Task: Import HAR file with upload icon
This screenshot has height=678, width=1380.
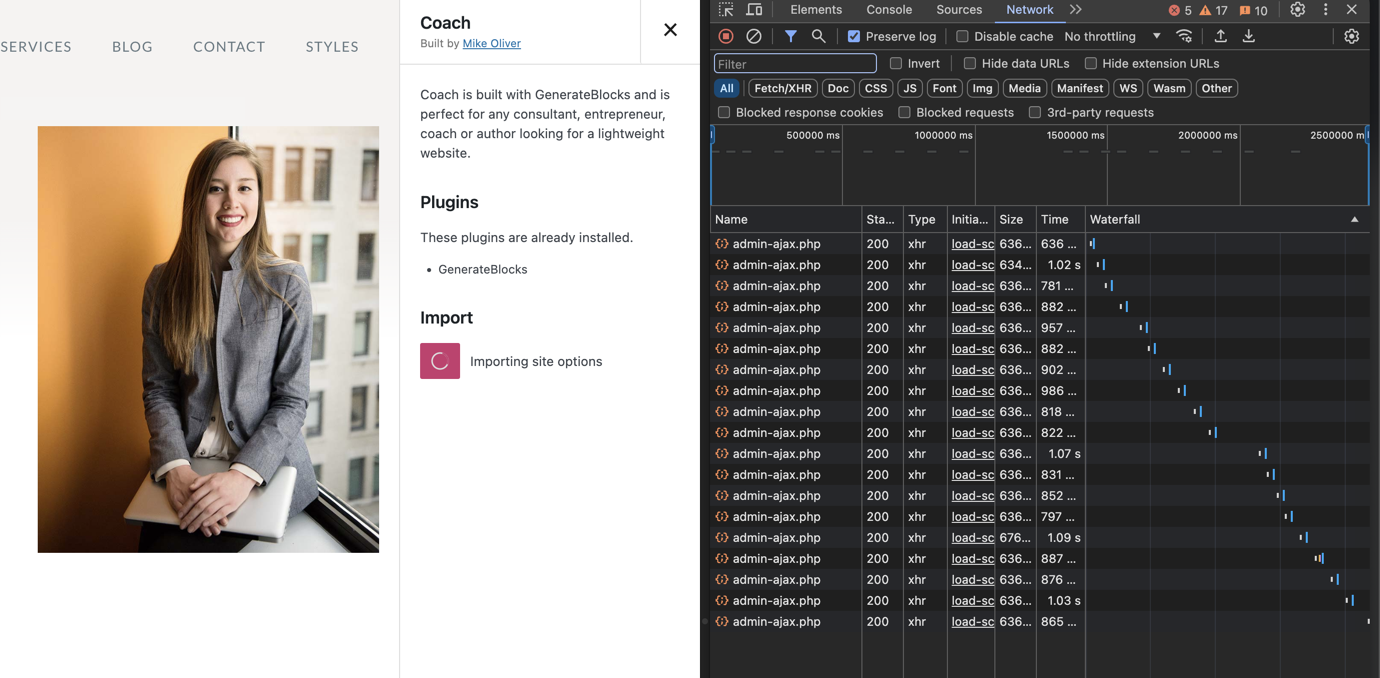Action: pyautogui.click(x=1220, y=36)
